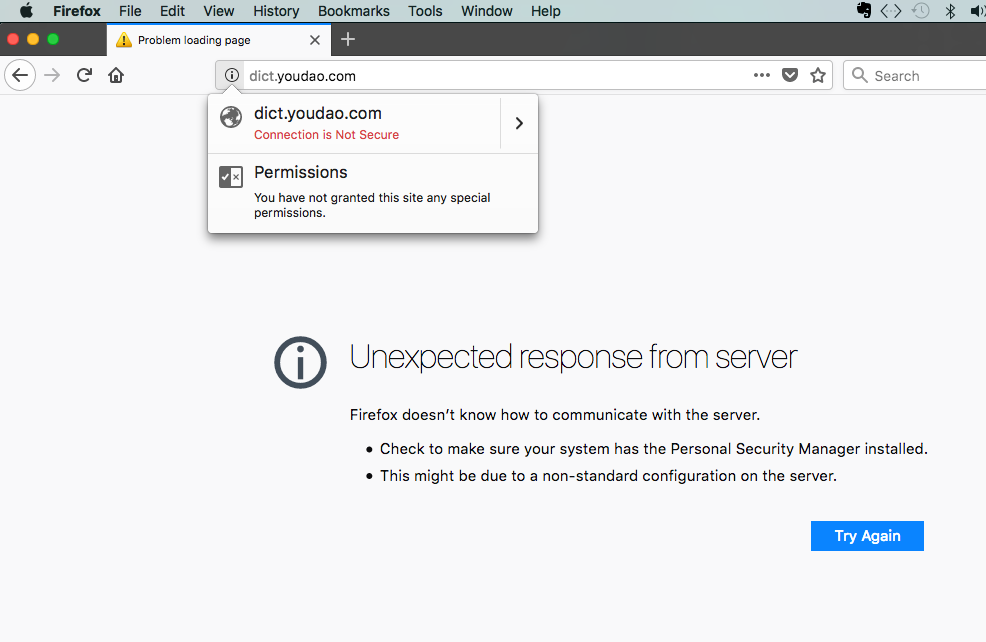Open the Tools menu
986x642 pixels.
point(425,11)
